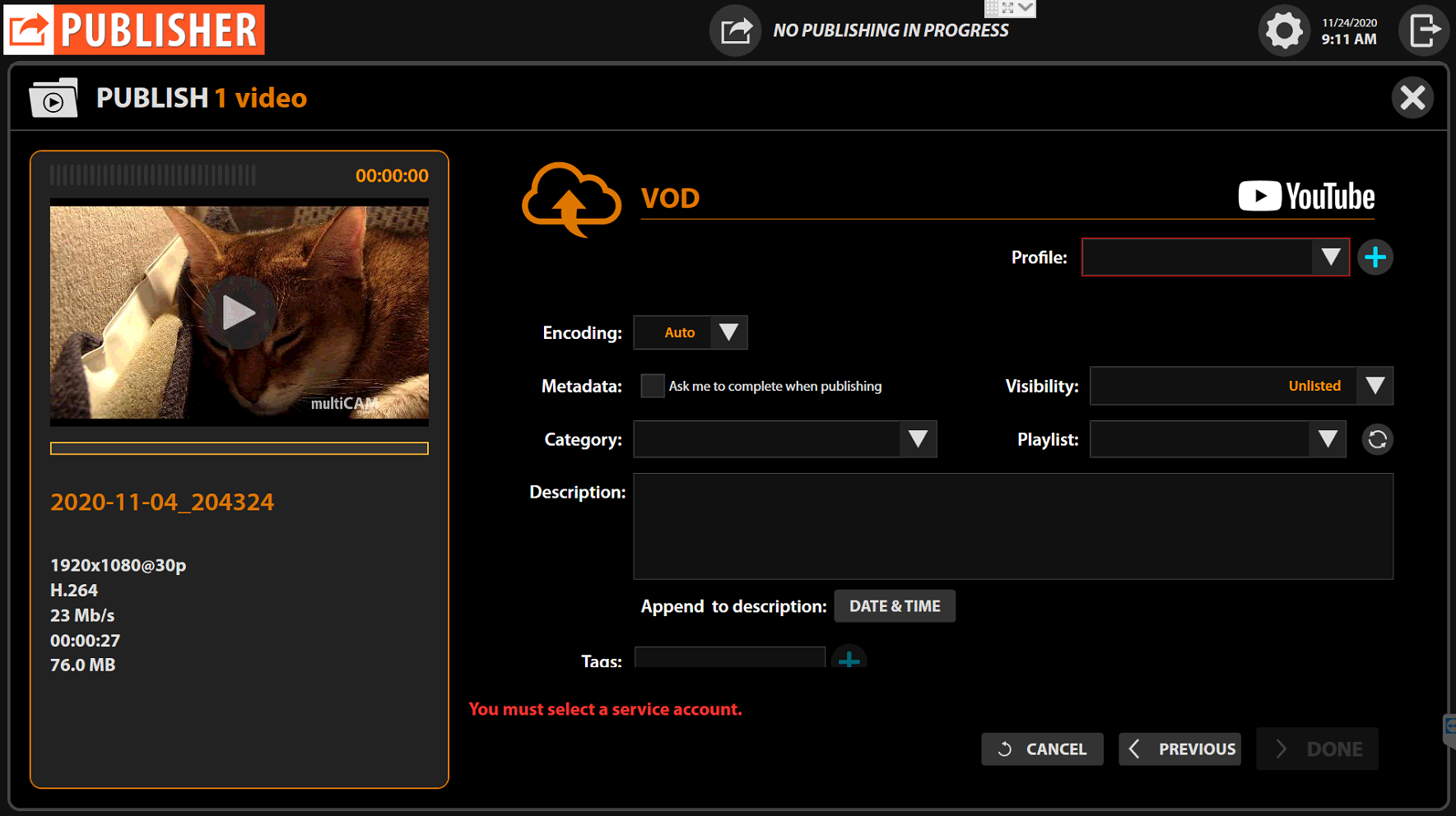Screen dimensions: 1456x816
Task: Refresh the playlist list
Action: tap(1377, 439)
